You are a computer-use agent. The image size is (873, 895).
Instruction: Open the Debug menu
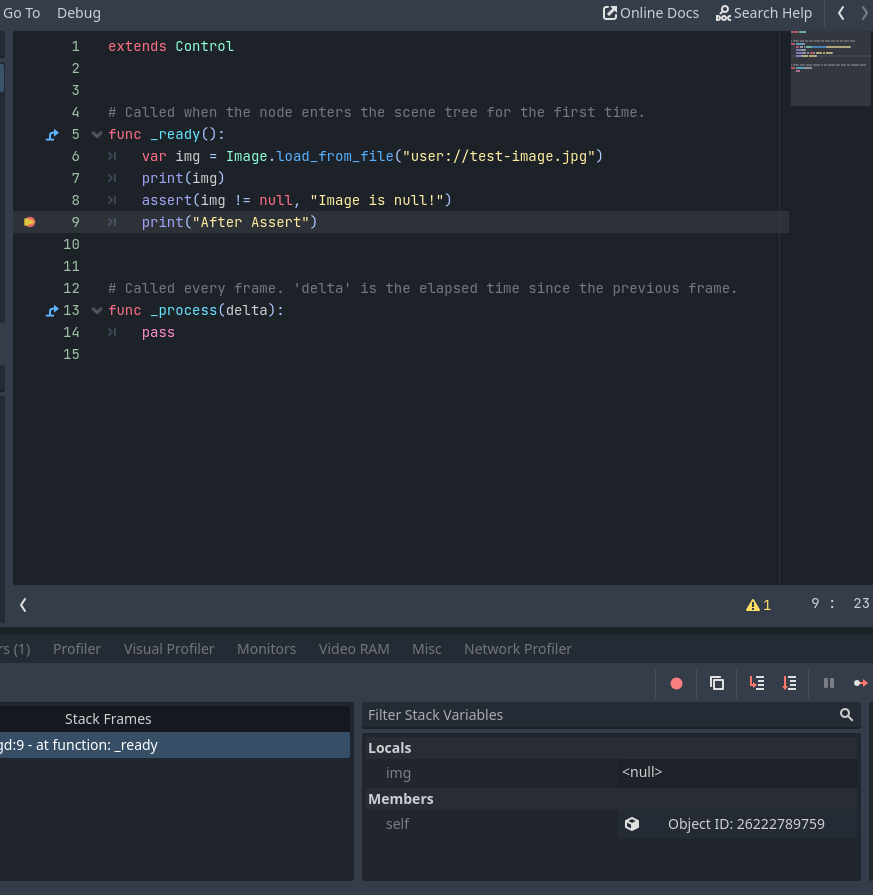78,13
